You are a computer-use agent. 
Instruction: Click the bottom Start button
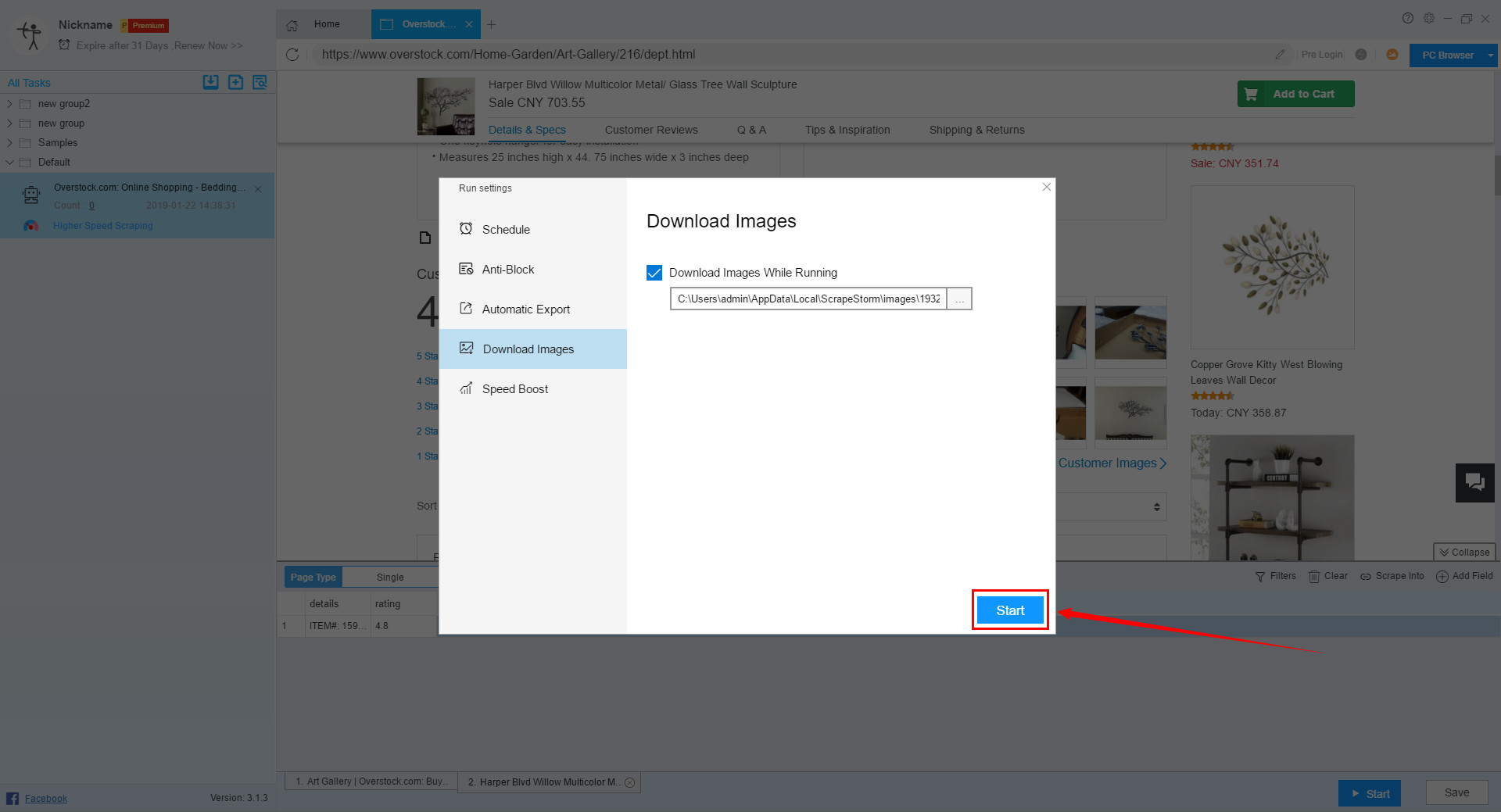tap(1369, 793)
